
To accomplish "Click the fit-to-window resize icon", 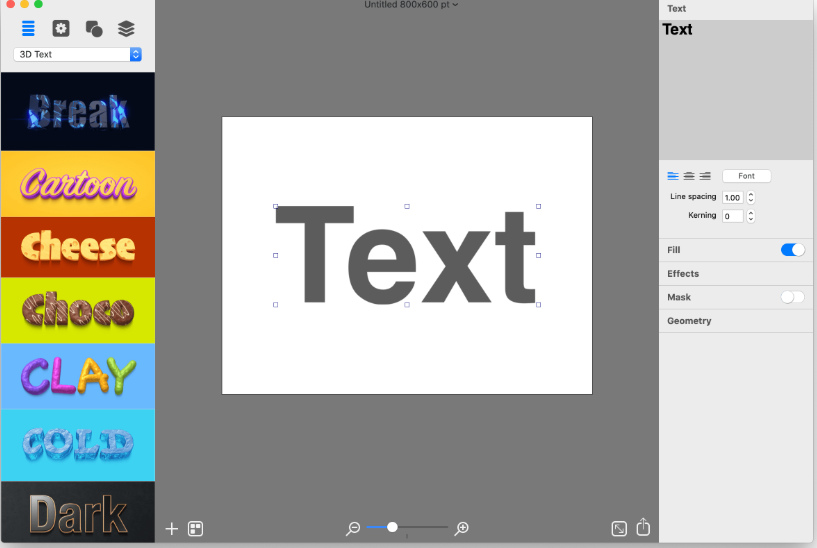I will point(619,529).
